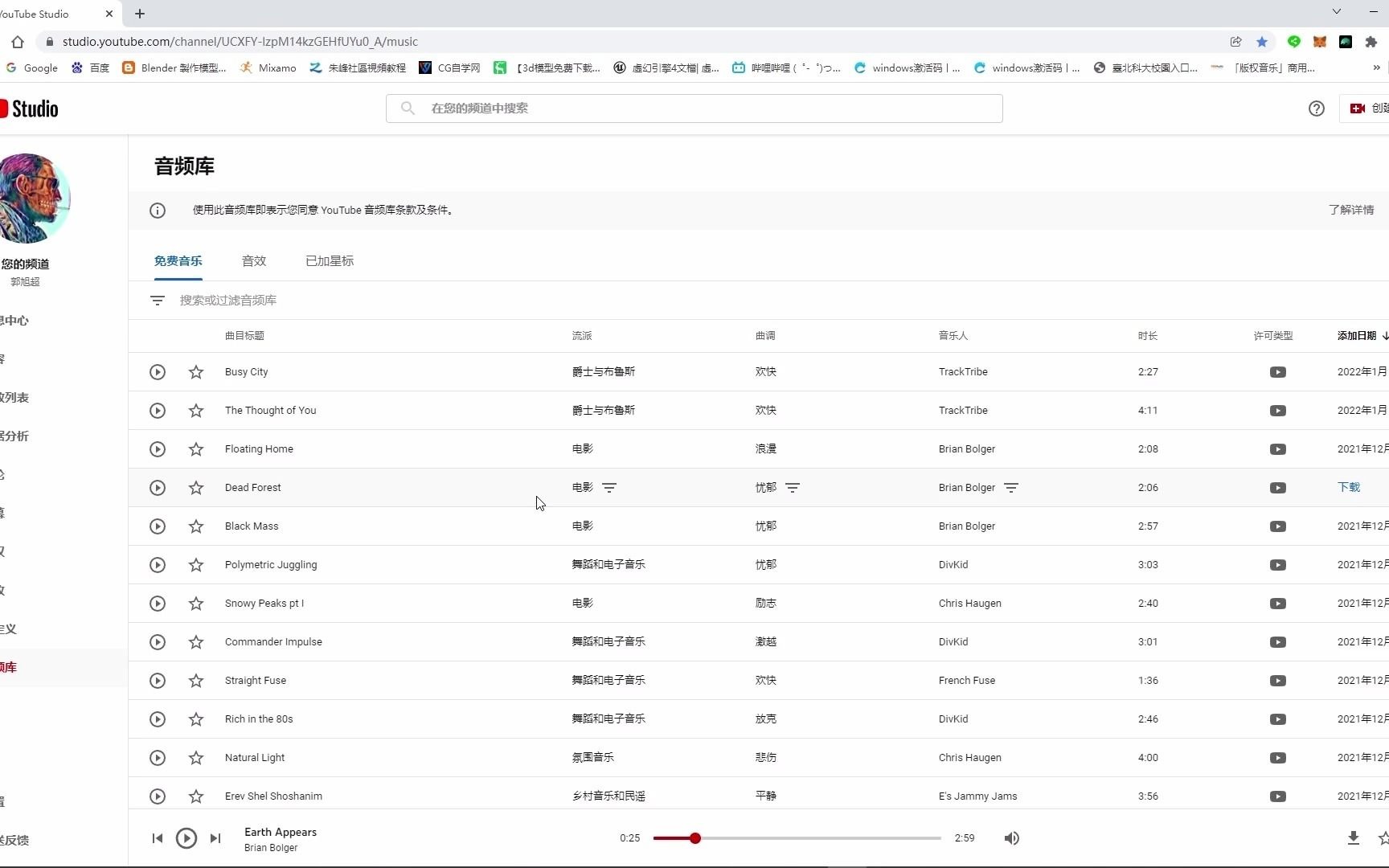The width and height of the screenshot is (1389, 868).
Task: Star Earth Appears in the bottom player
Action: (x=1385, y=837)
